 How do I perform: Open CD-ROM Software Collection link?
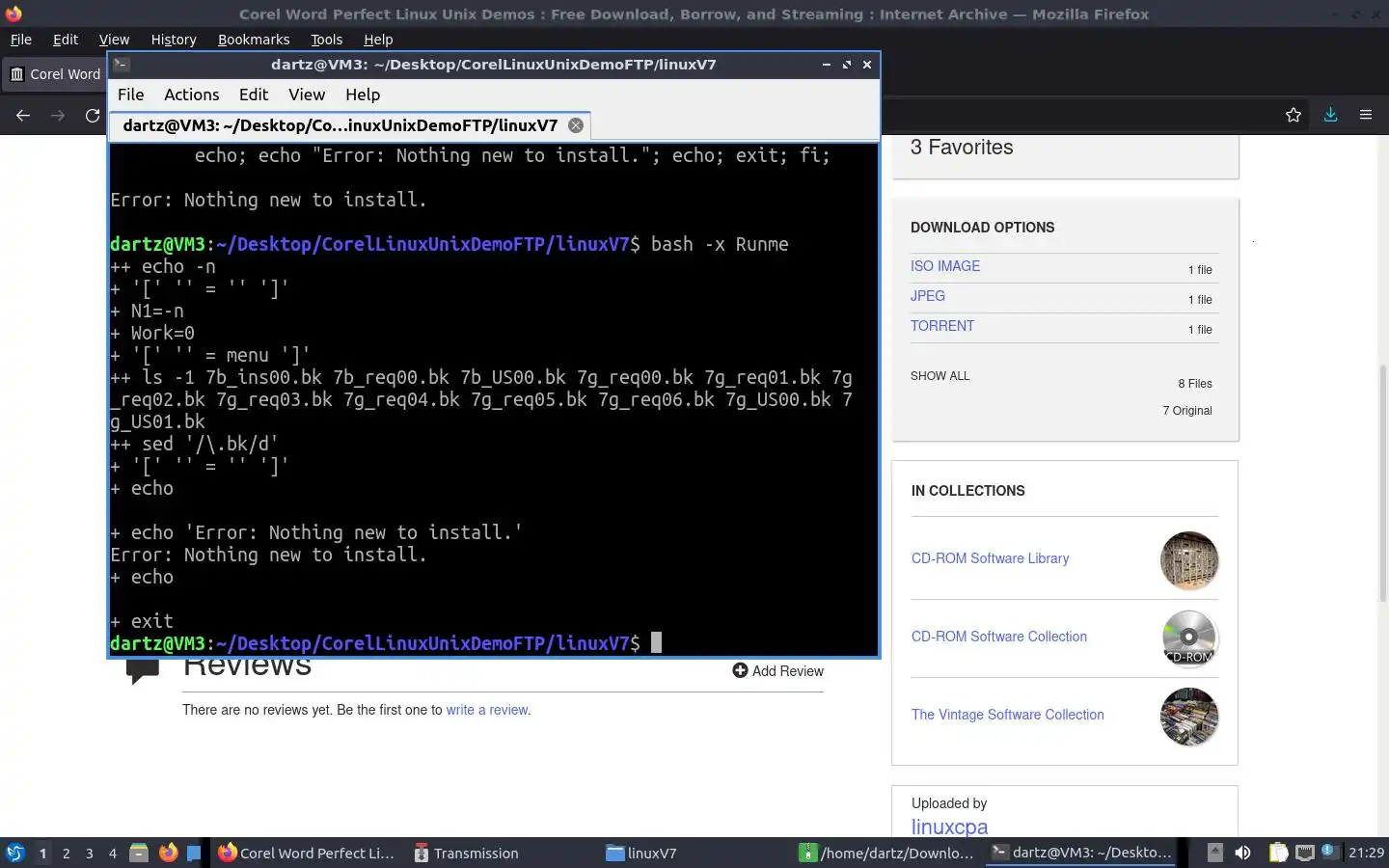(x=999, y=637)
